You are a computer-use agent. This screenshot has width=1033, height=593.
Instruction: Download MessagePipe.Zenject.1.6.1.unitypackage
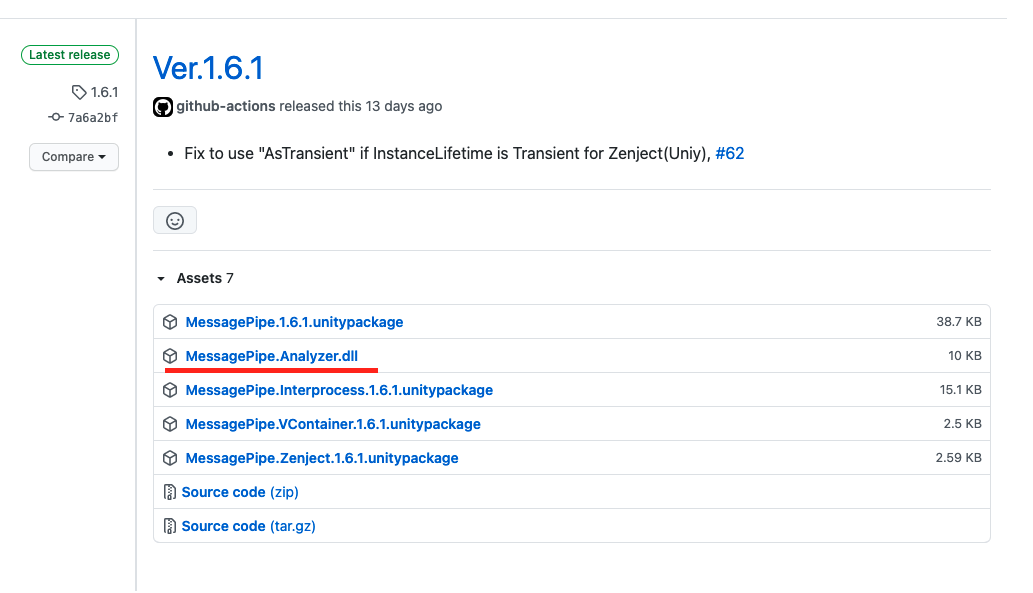tap(322, 458)
